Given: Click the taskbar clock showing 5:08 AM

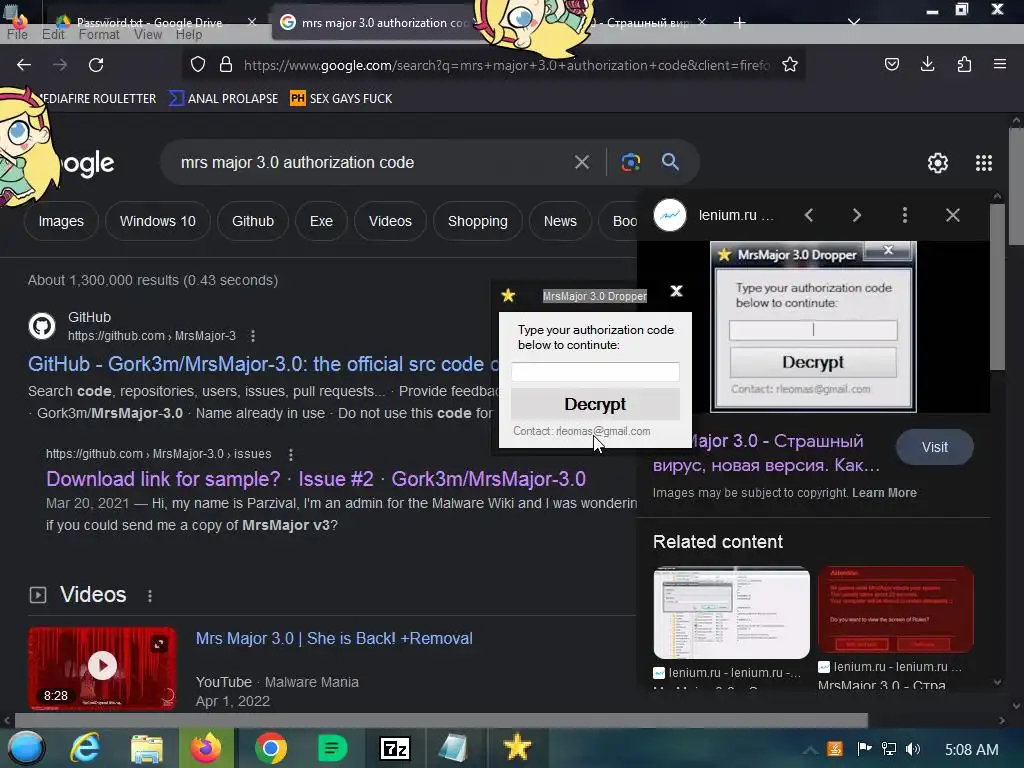Looking at the screenshot, I should coord(972,750).
